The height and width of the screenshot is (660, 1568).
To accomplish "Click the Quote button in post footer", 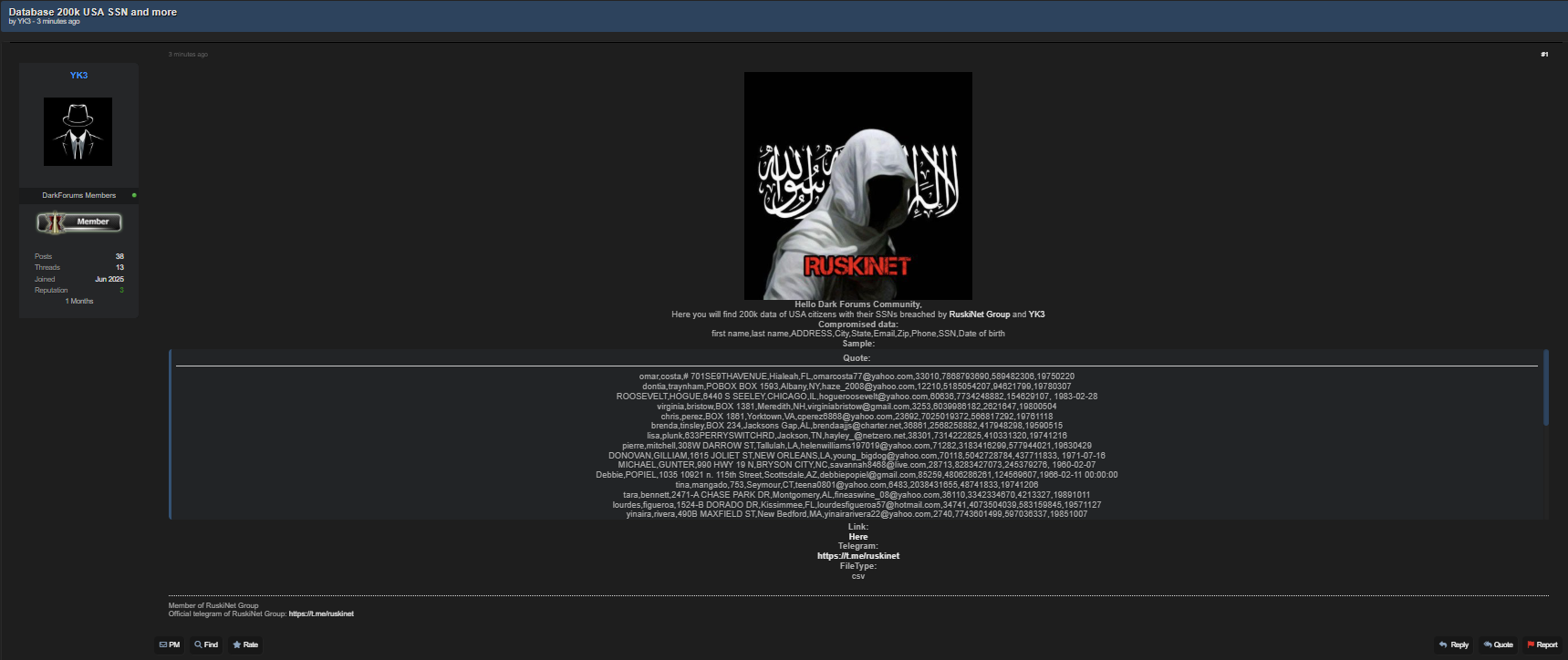I will click(1498, 645).
